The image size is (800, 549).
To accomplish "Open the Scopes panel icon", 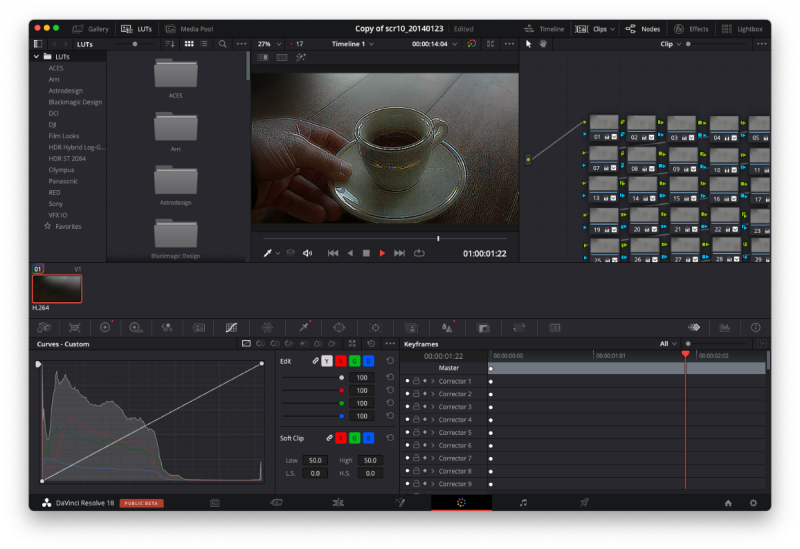I will click(726, 327).
